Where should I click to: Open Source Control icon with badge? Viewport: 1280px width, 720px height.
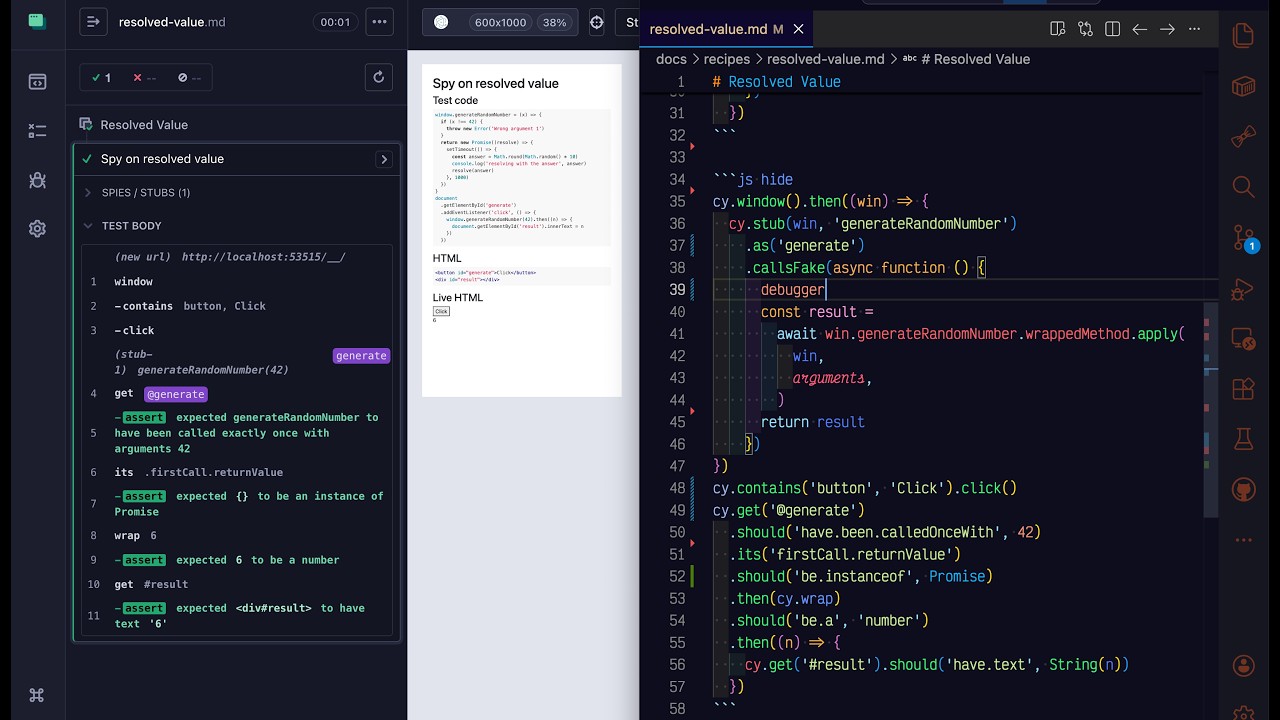tap(1244, 238)
